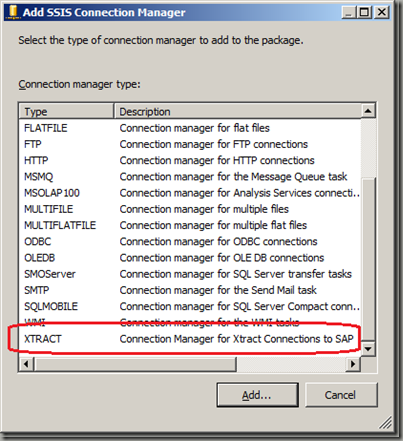Click the vertical scrollbar up arrow

pyautogui.click(x=368, y=111)
